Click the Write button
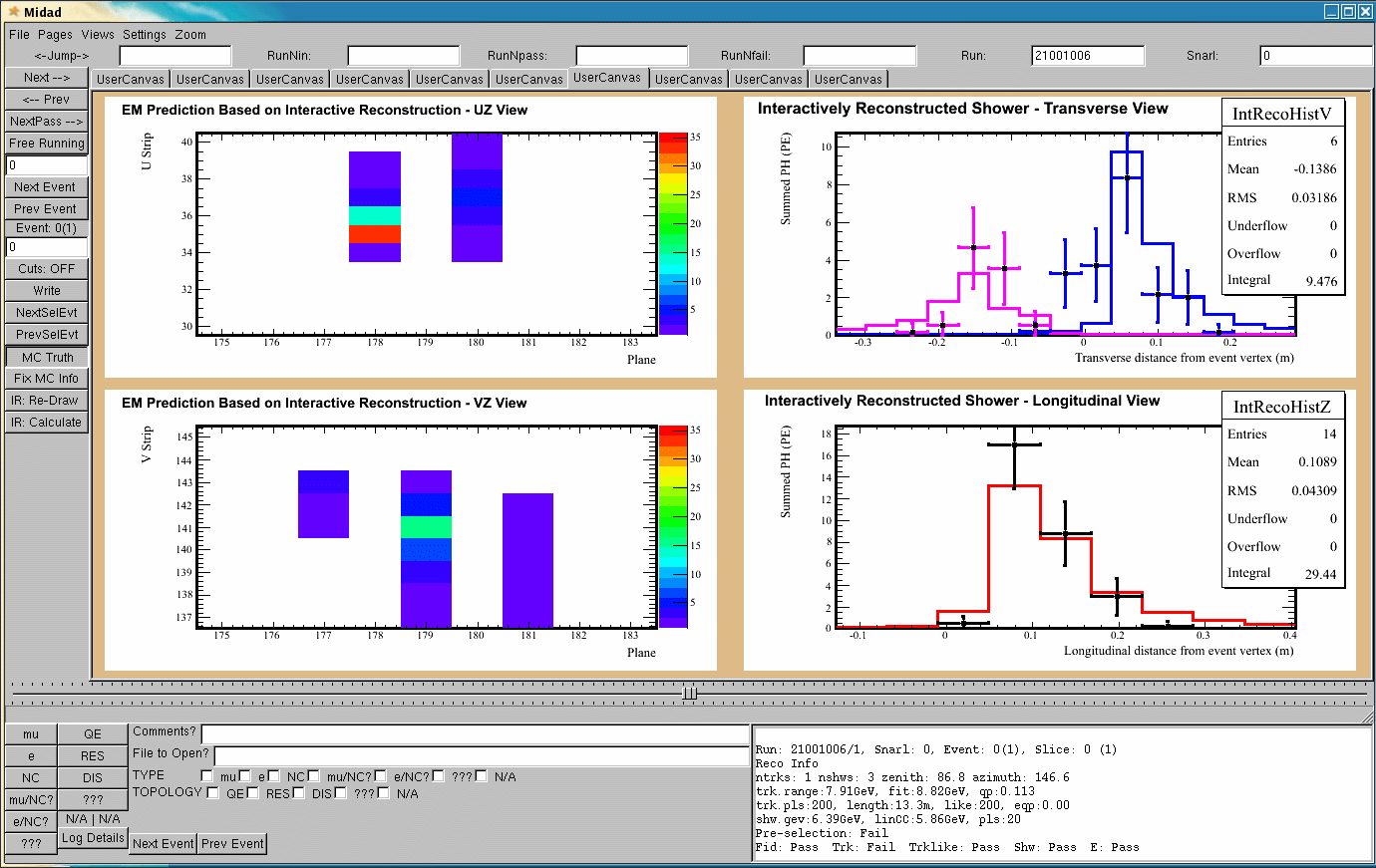1376x868 pixels. (x=47, y=291)
